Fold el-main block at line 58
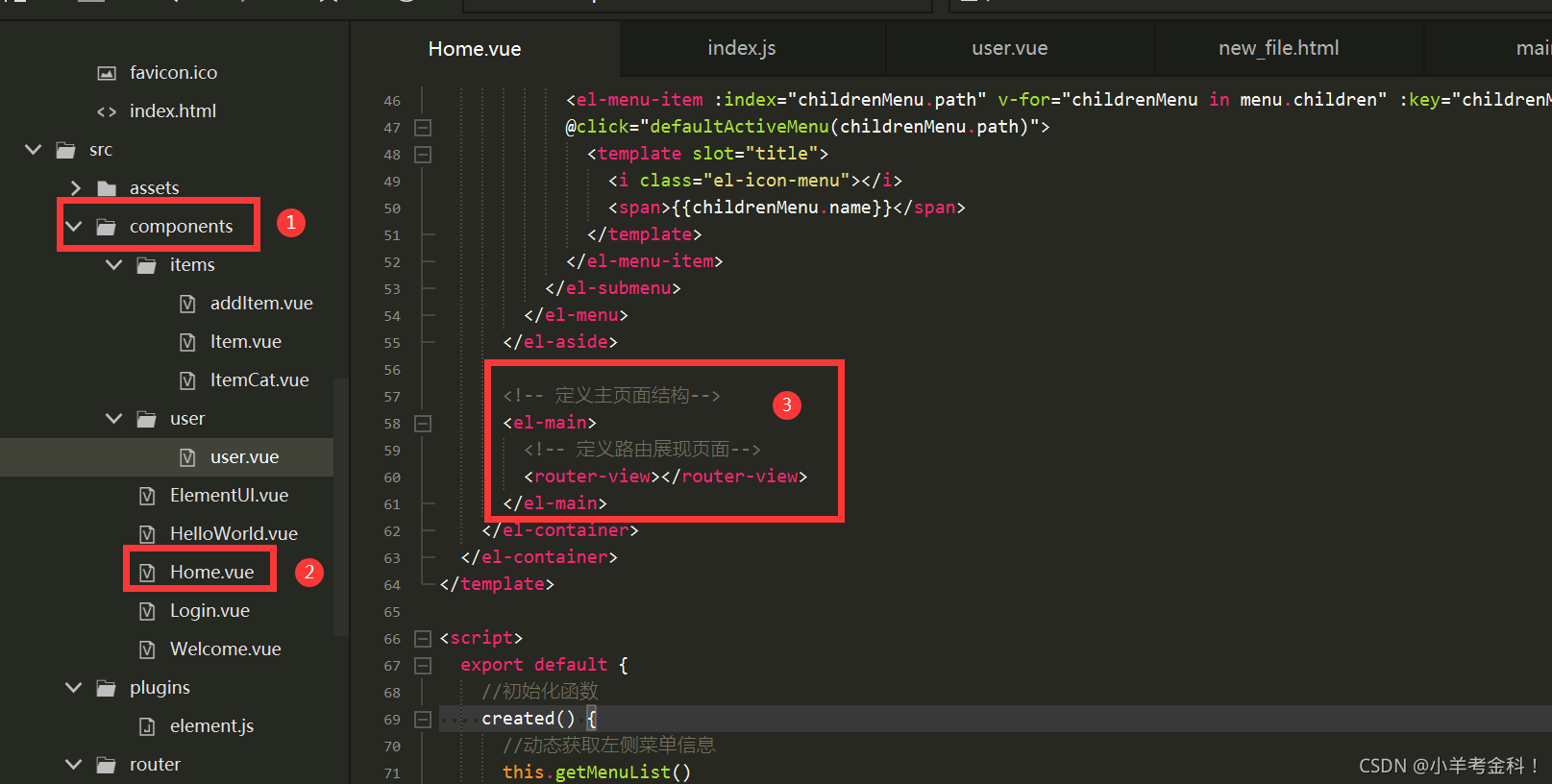1552x784 pixels. point(423,424)
